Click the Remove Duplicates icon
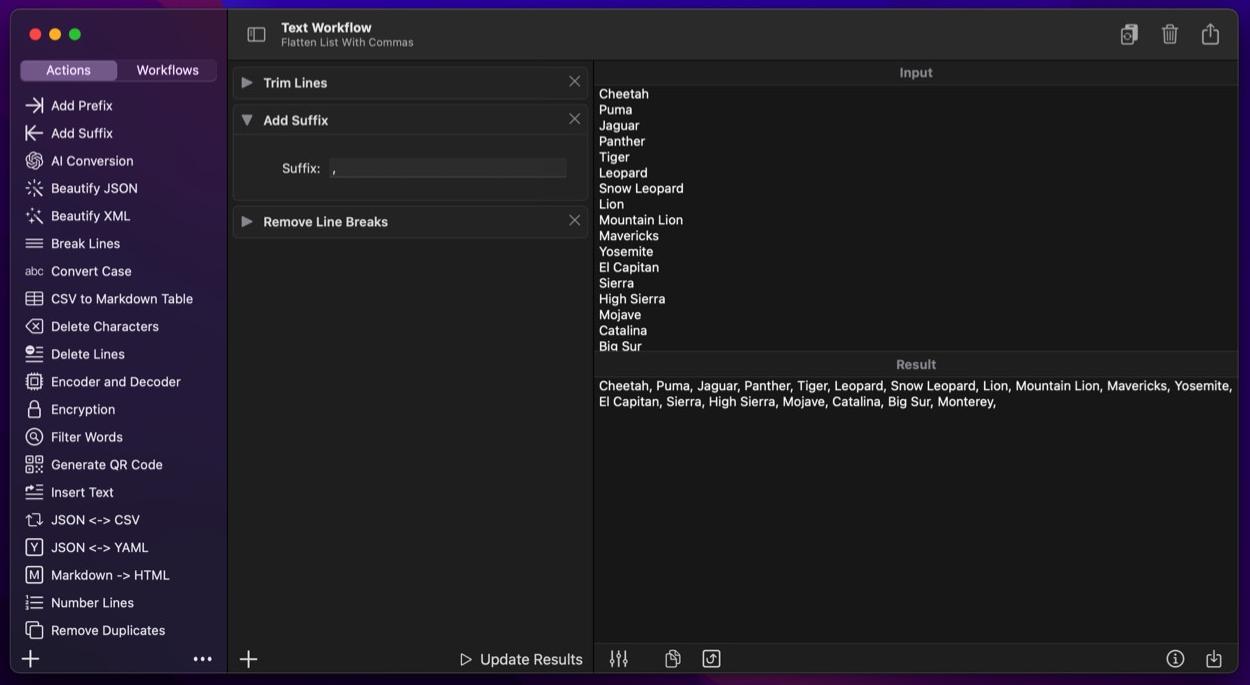This screenshot has width=1250, height=685. click(x=34, y=630)
